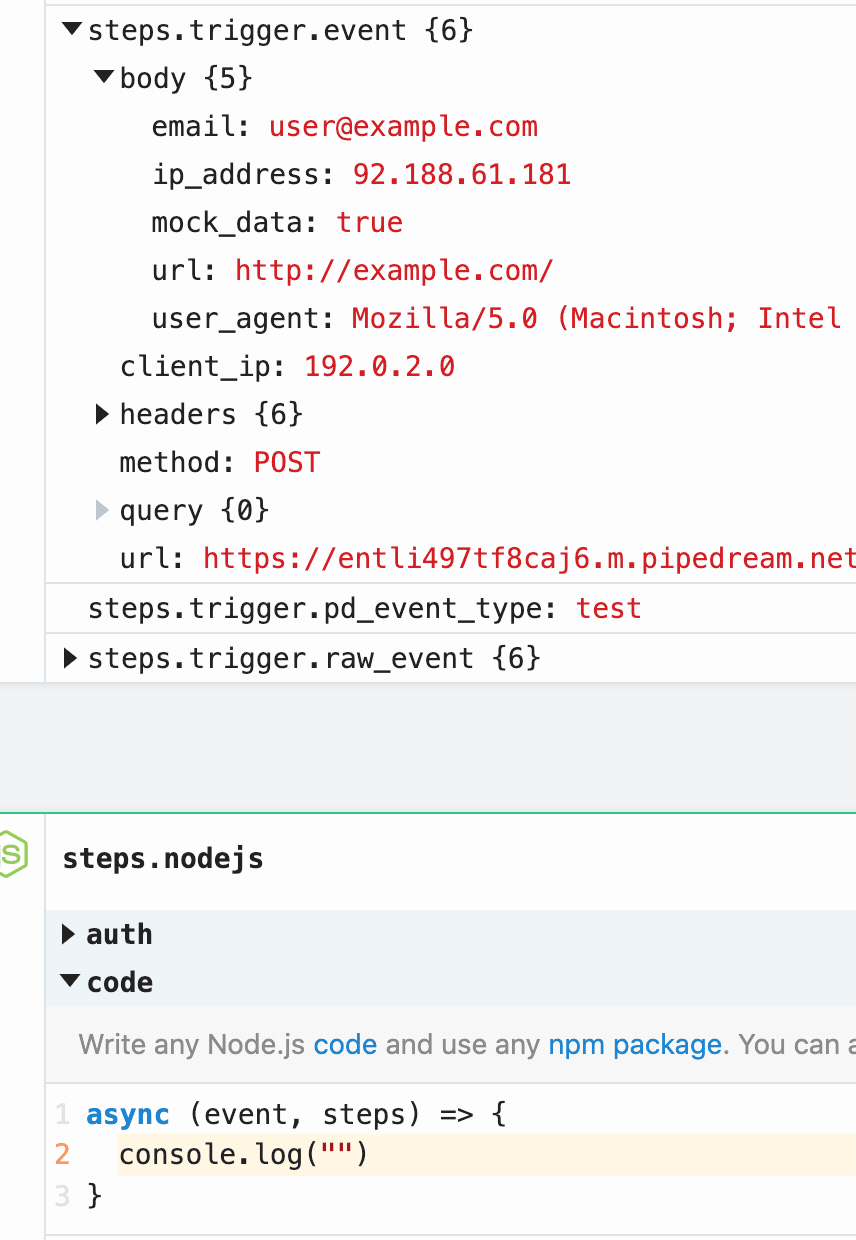Click line number 2 in code gutter

click(x=62, y=1155)
